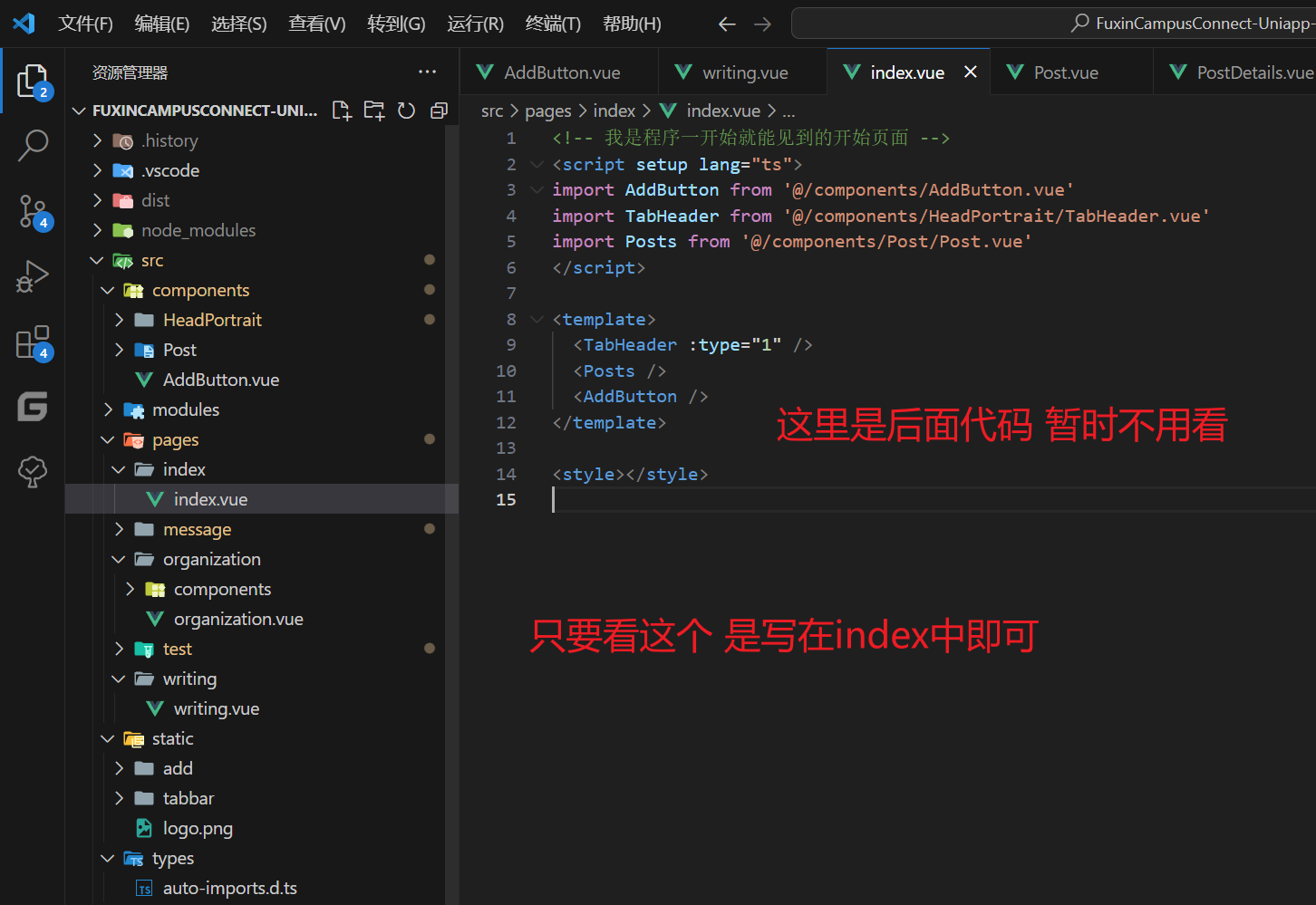Click the src breadcrumb segment
1316x905 pixels.
point(492,111)
